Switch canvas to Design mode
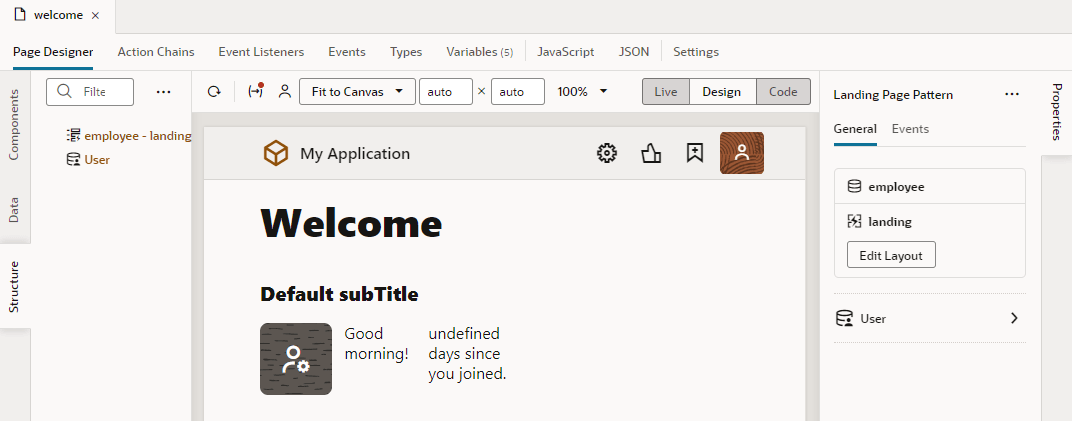 pos(722,92)
